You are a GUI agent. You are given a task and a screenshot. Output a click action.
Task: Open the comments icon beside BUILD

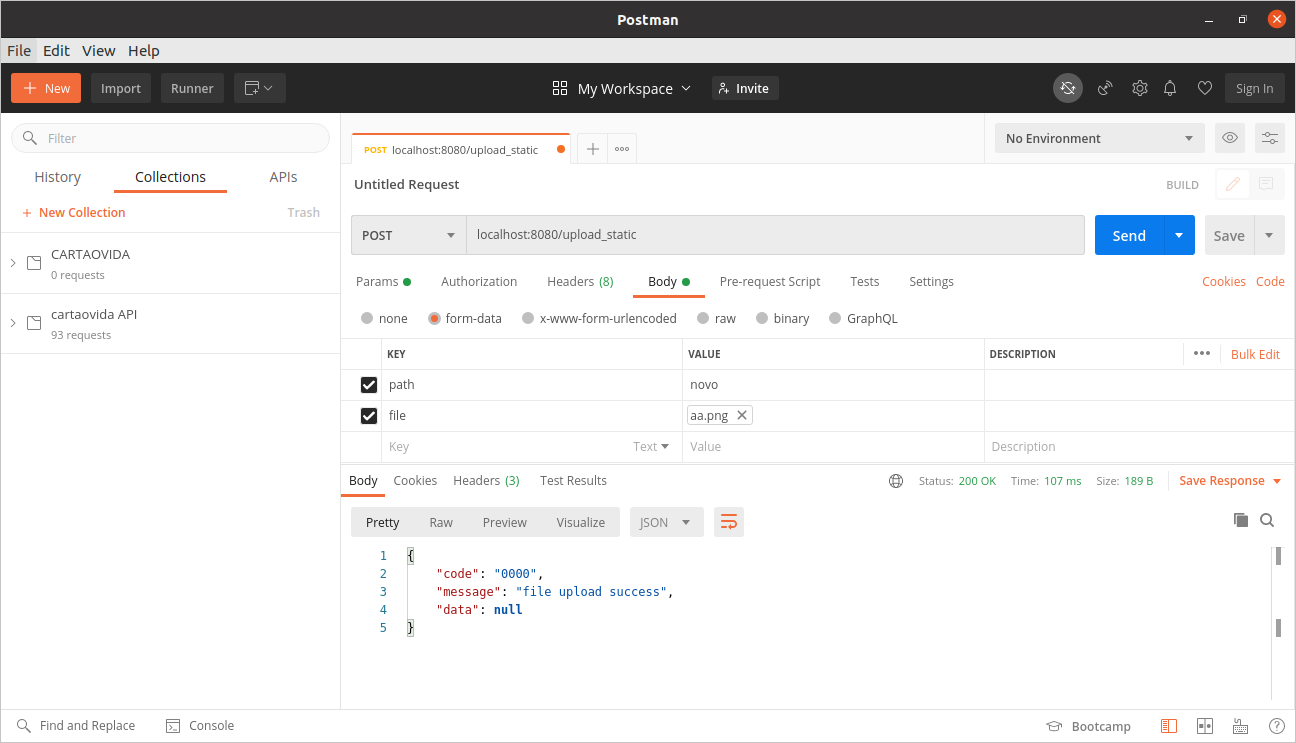pyautogui.click(x=1266, y=184)
